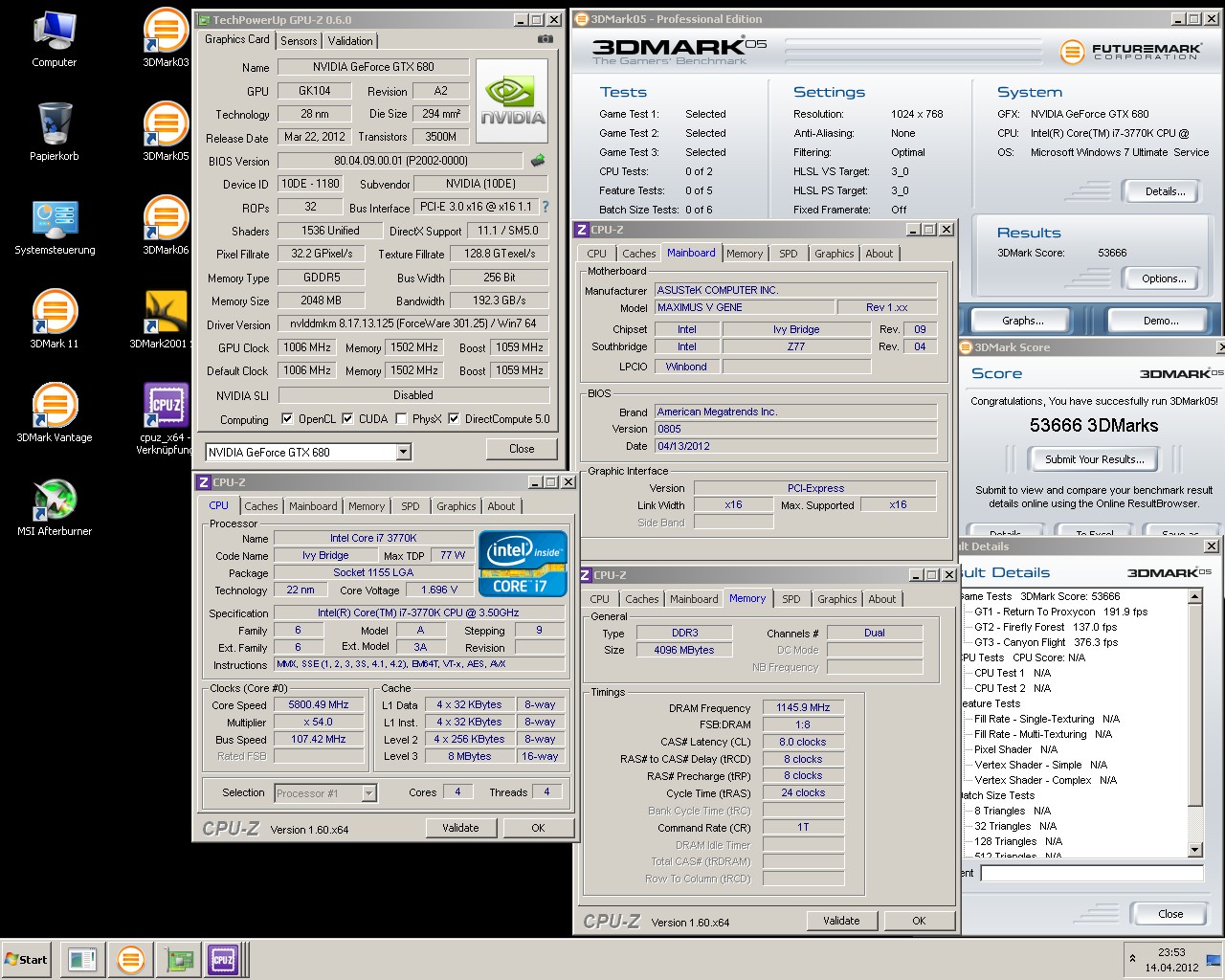Select CPU tab in Memory CPU-Z window
Screen dimensions: 1225x980
[599, 599]
